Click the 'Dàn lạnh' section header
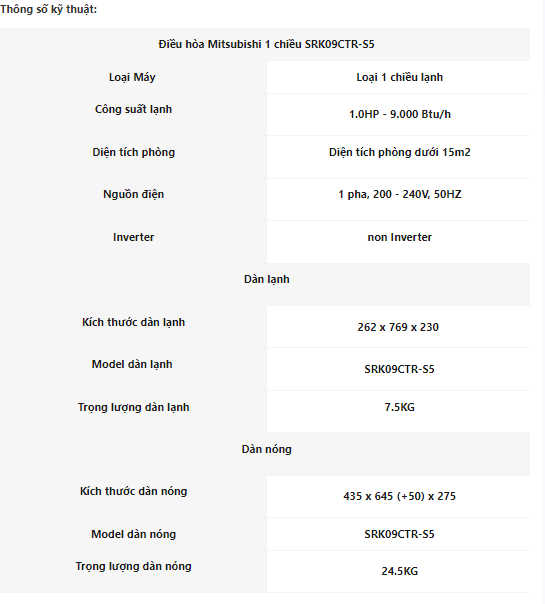The height and width of the screenshot is (604, 545). point(267,280)
